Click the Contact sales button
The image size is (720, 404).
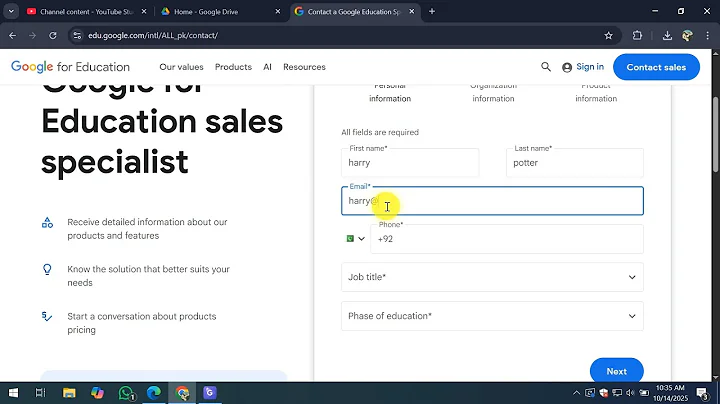pyautogui.click(x=656, y=67)
